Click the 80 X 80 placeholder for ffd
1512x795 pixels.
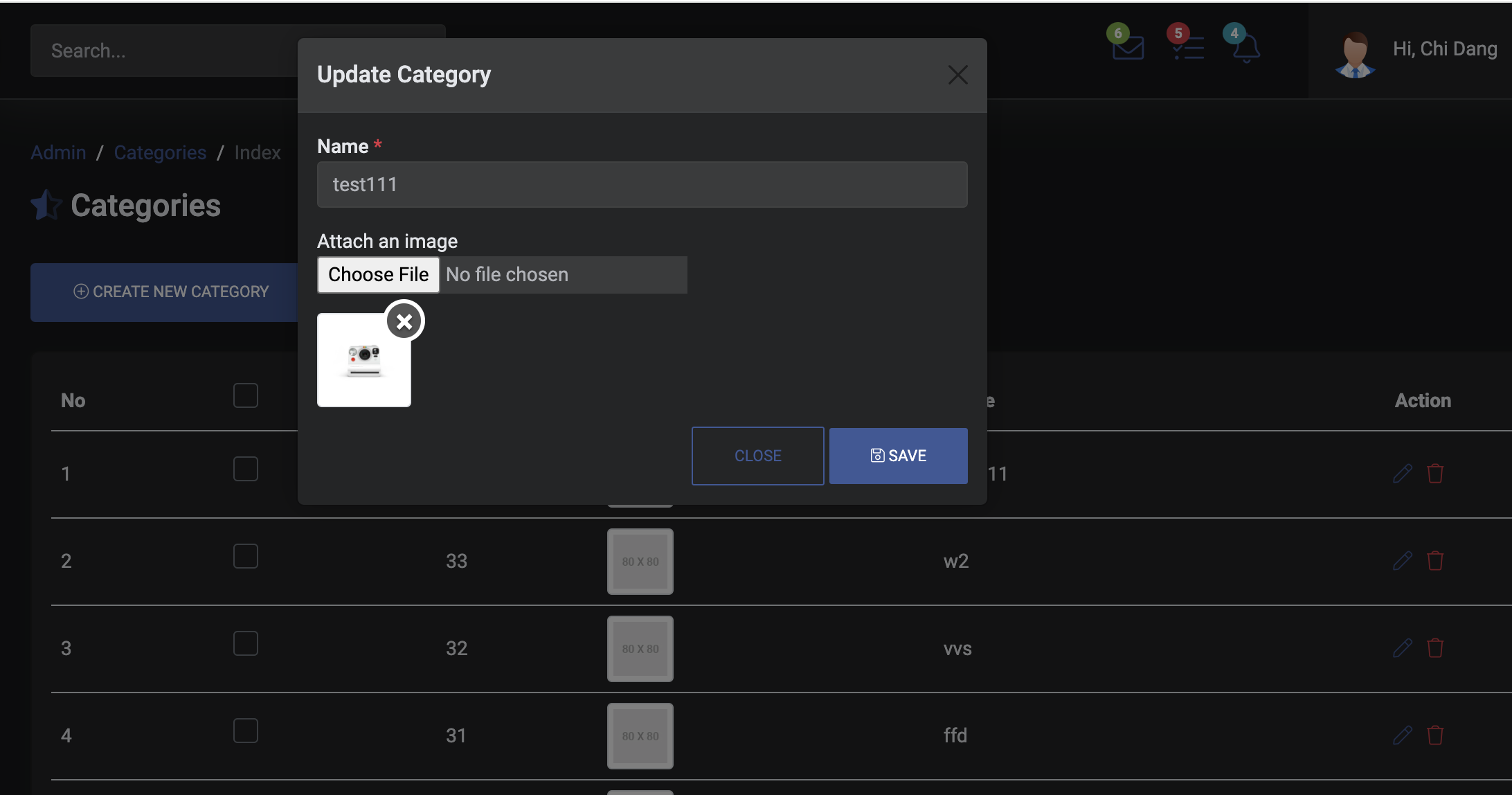click(x=640, y=736)
